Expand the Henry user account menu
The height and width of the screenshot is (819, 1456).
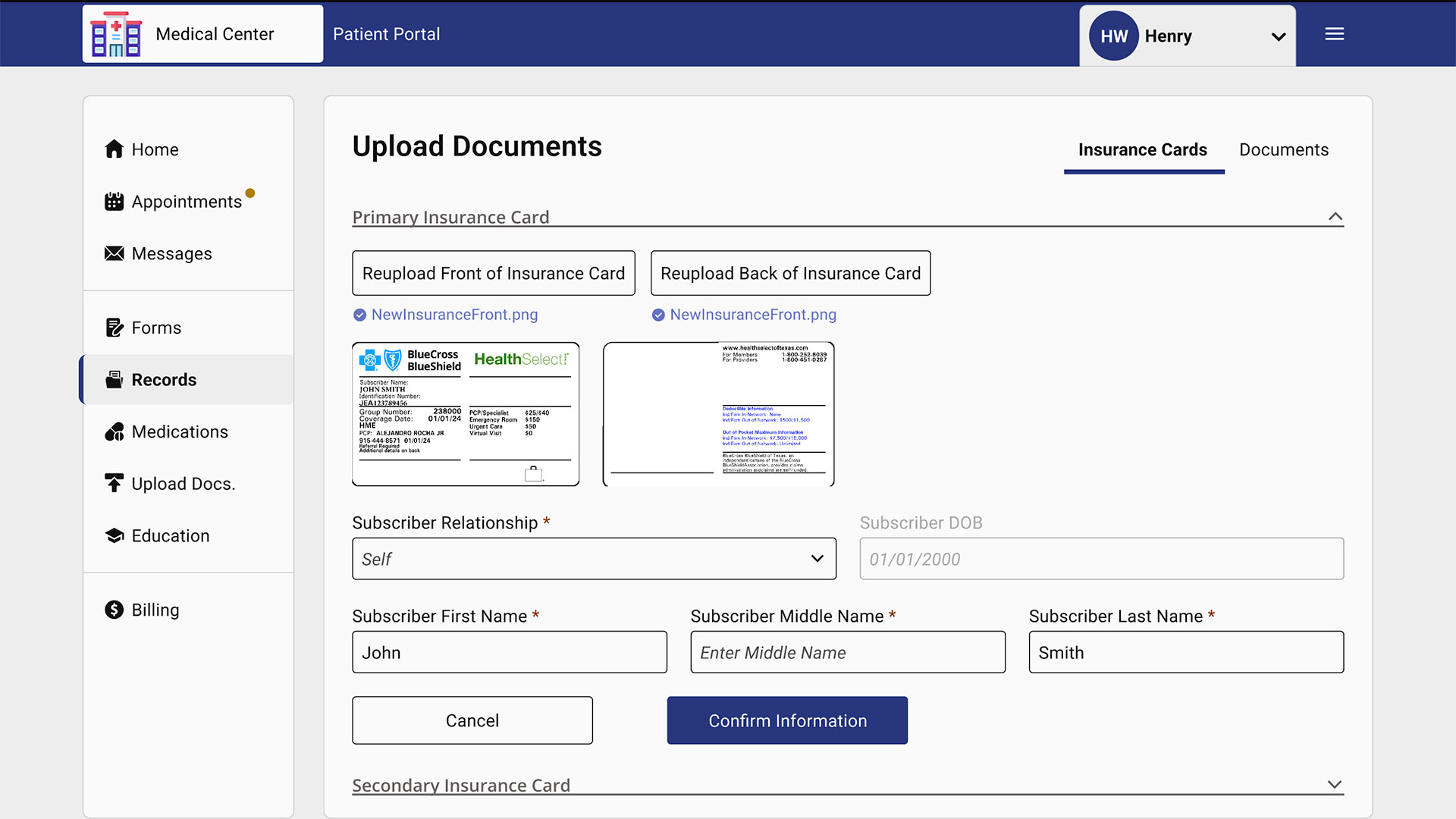1278,36
